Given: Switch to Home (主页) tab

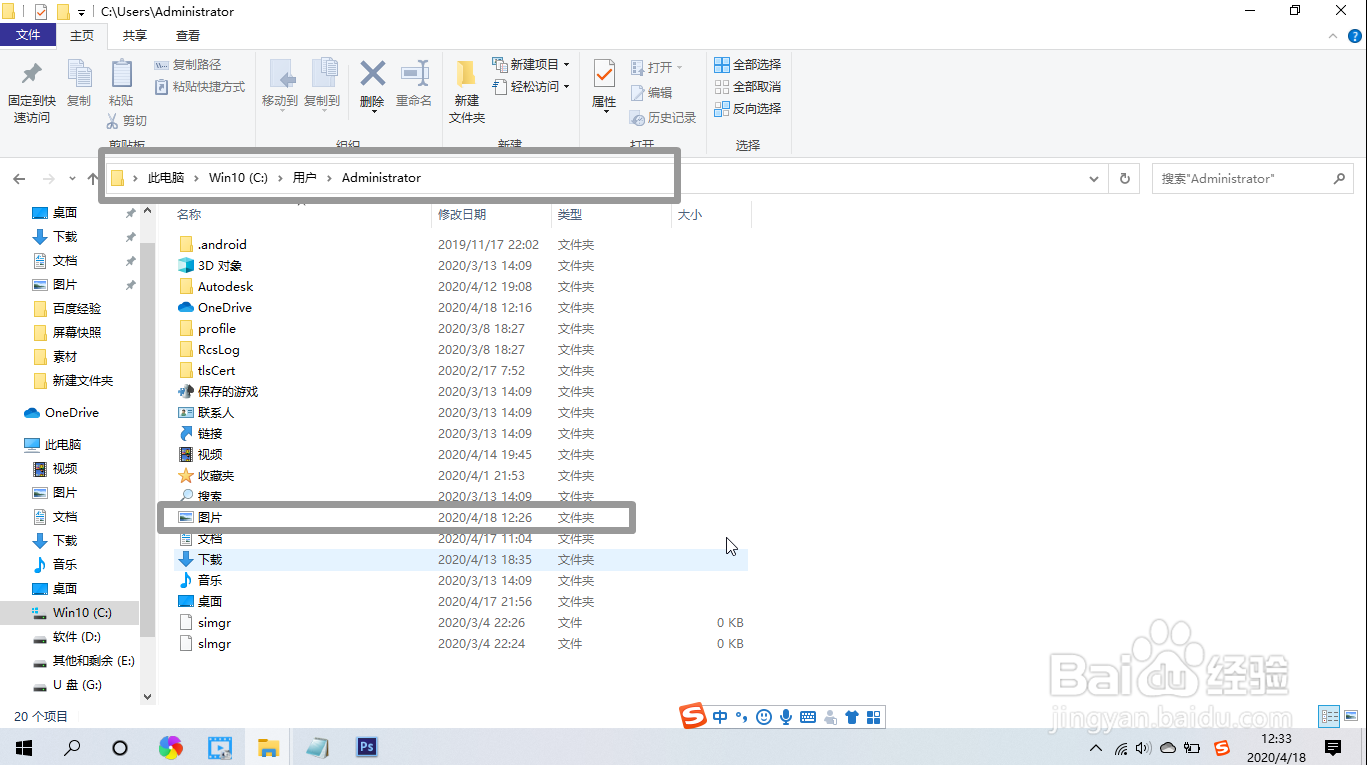Looking at the screenshot, I should point(82,35).
